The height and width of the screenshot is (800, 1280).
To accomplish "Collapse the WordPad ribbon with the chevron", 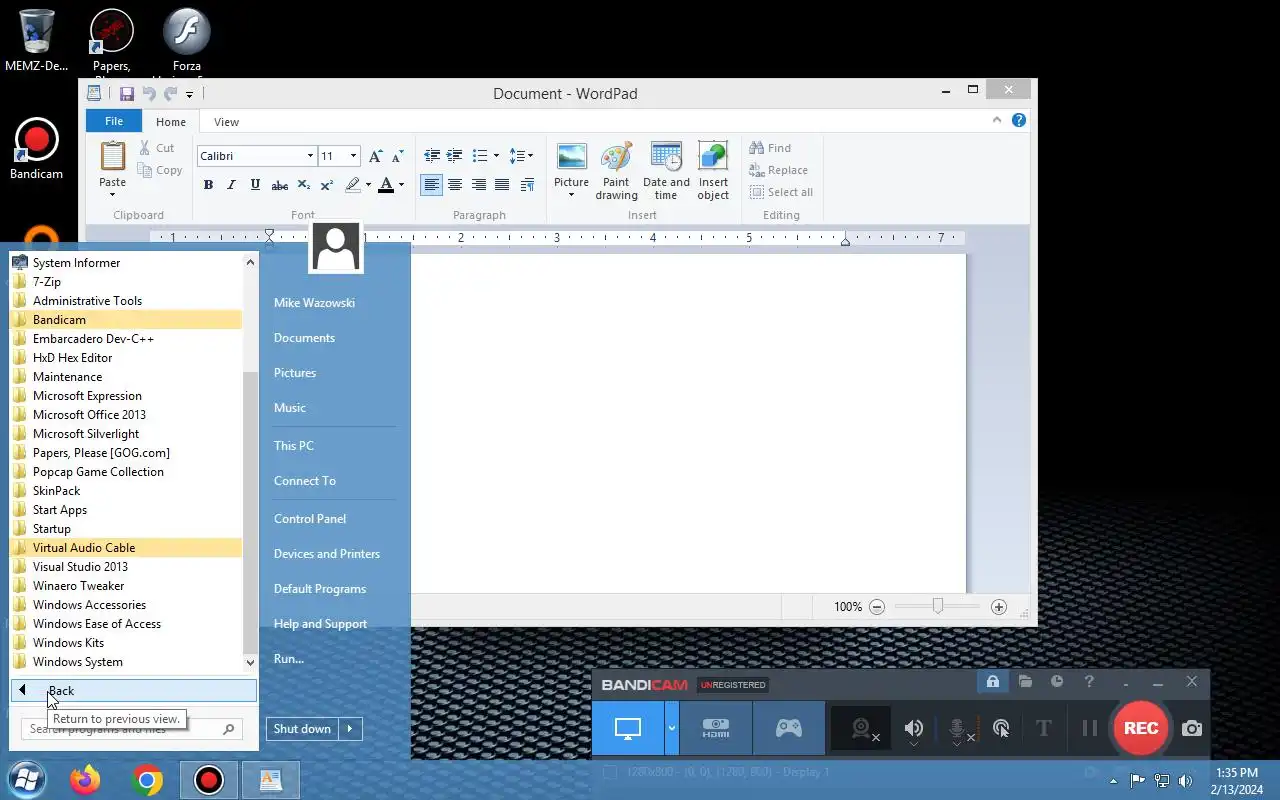I will [x=996, y=120].
